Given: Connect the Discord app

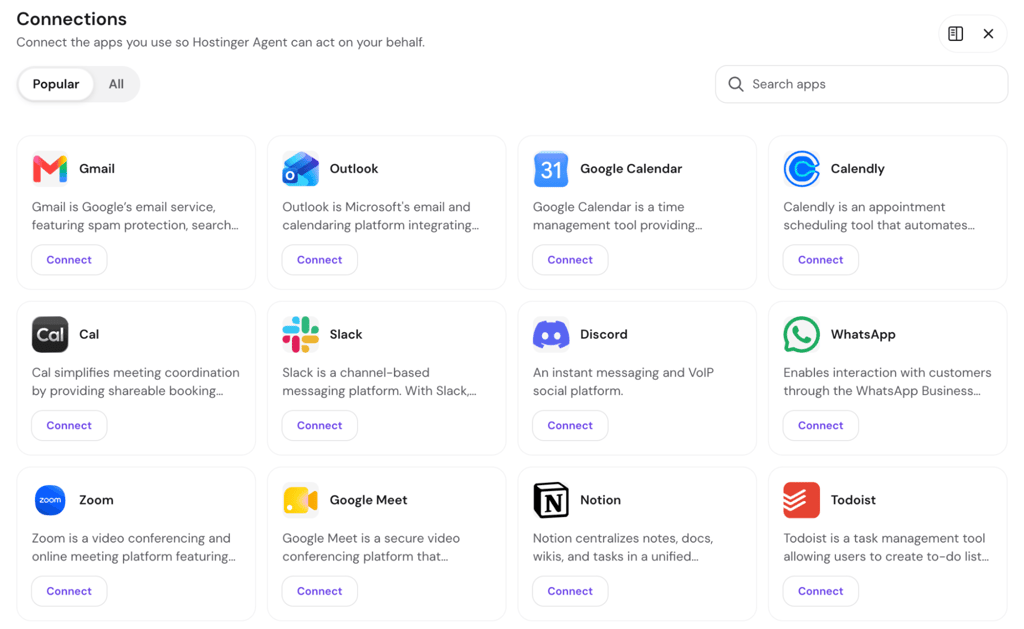Looking at the screenshot, I should tap(570, 426).
